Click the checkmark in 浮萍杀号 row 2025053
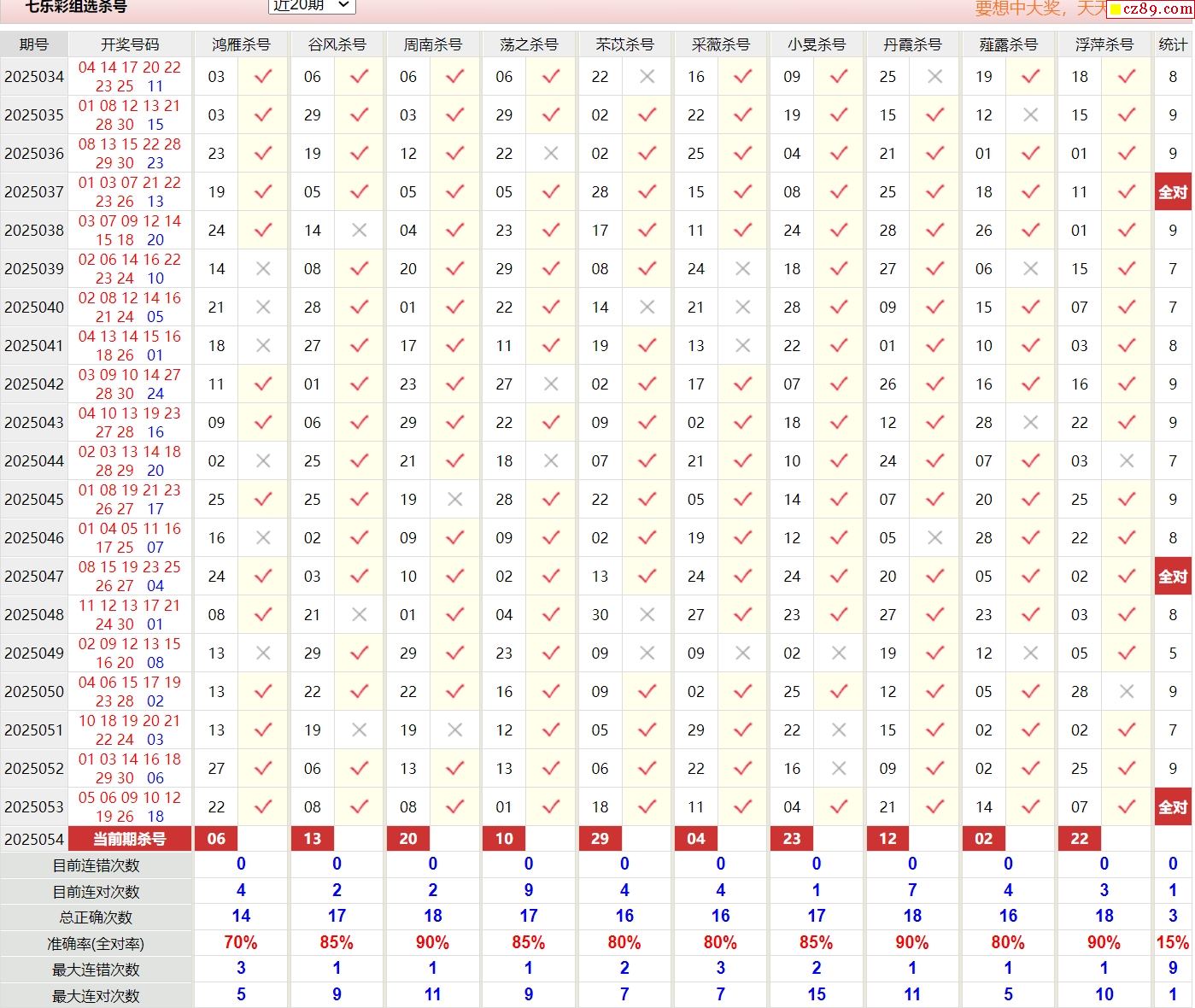Image resolution: width=1195 pixels, height=1008 pixels. point(1127,807)
